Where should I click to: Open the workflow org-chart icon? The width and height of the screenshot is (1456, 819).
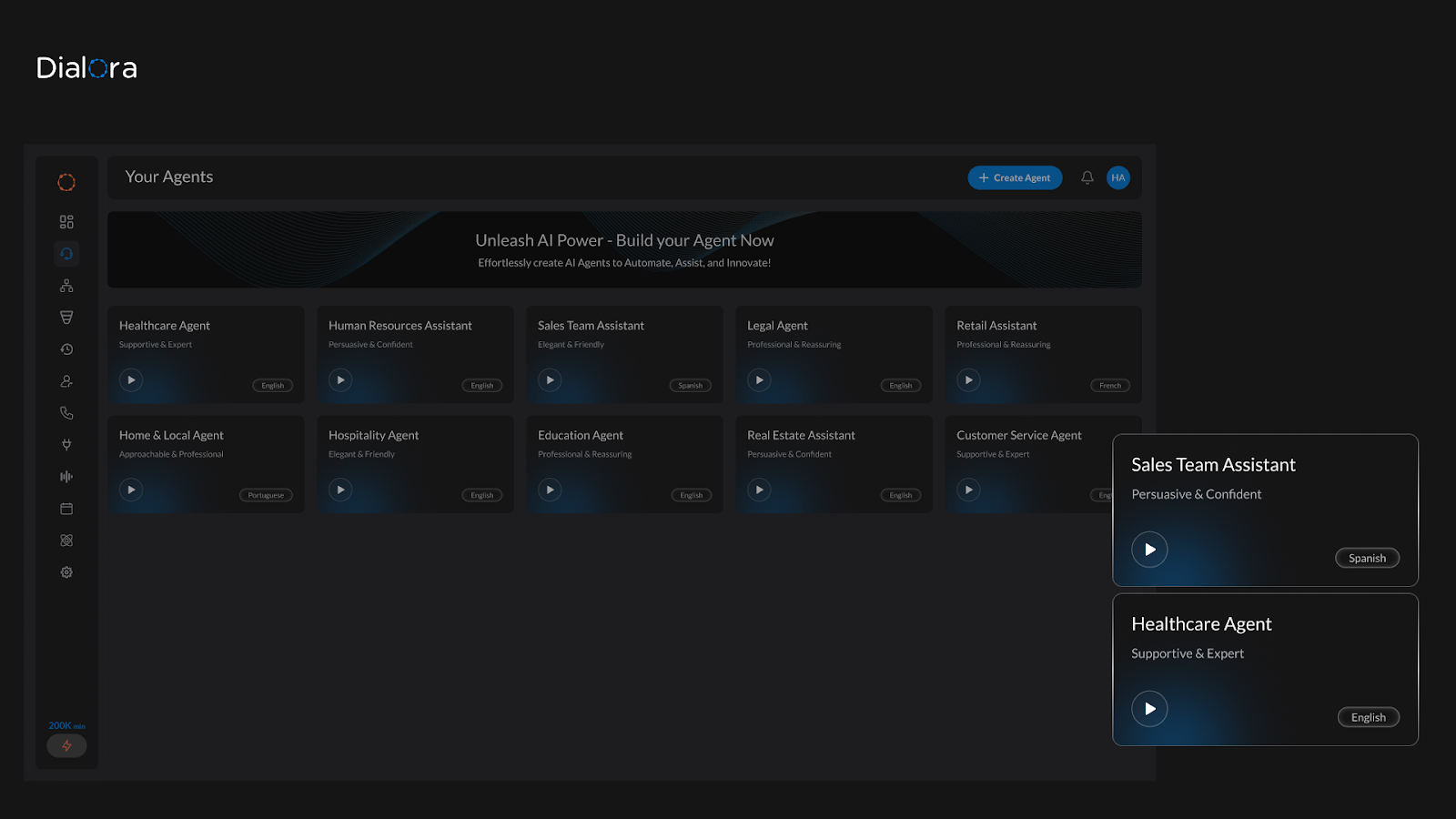[66, 285]
